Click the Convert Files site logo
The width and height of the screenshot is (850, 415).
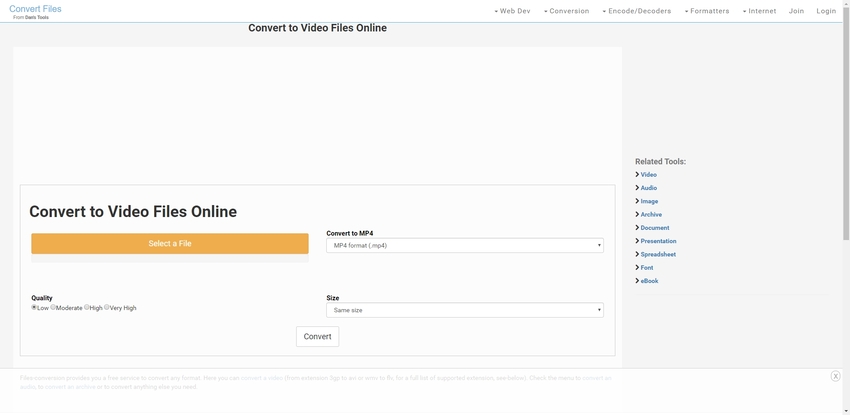coord(35,9)
